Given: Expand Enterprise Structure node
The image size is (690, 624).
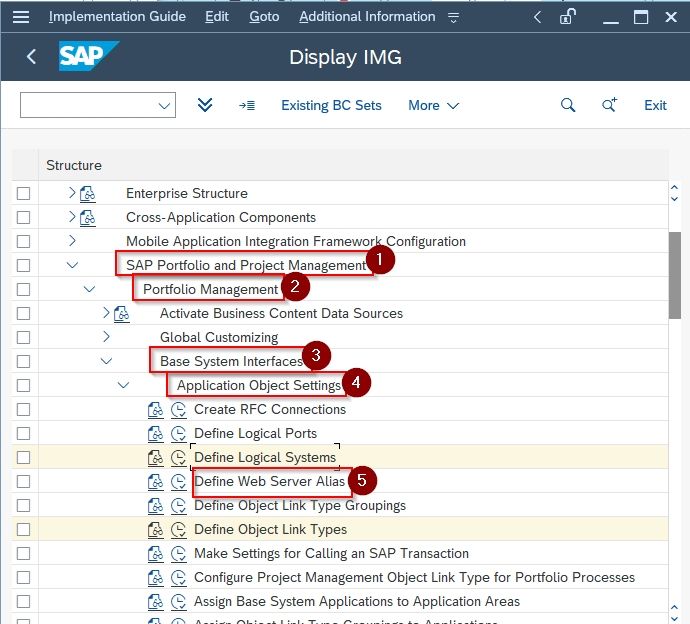Looking at the screenshot, I should coord(72,192).
